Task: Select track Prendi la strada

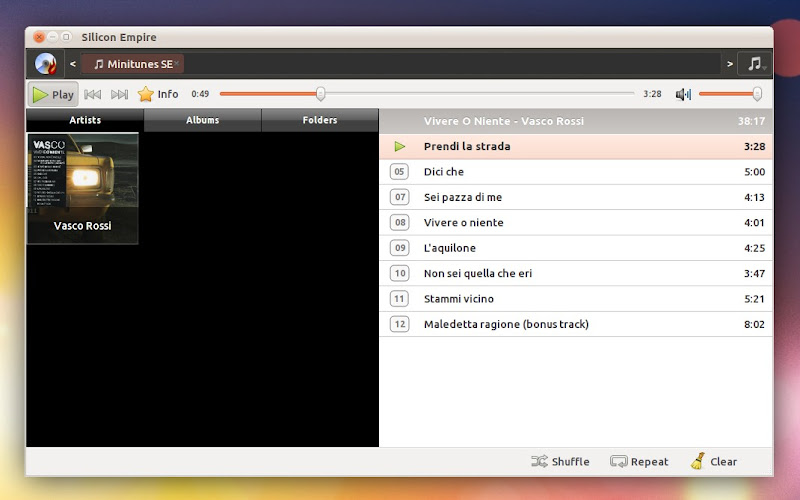Action: point(576,146)
